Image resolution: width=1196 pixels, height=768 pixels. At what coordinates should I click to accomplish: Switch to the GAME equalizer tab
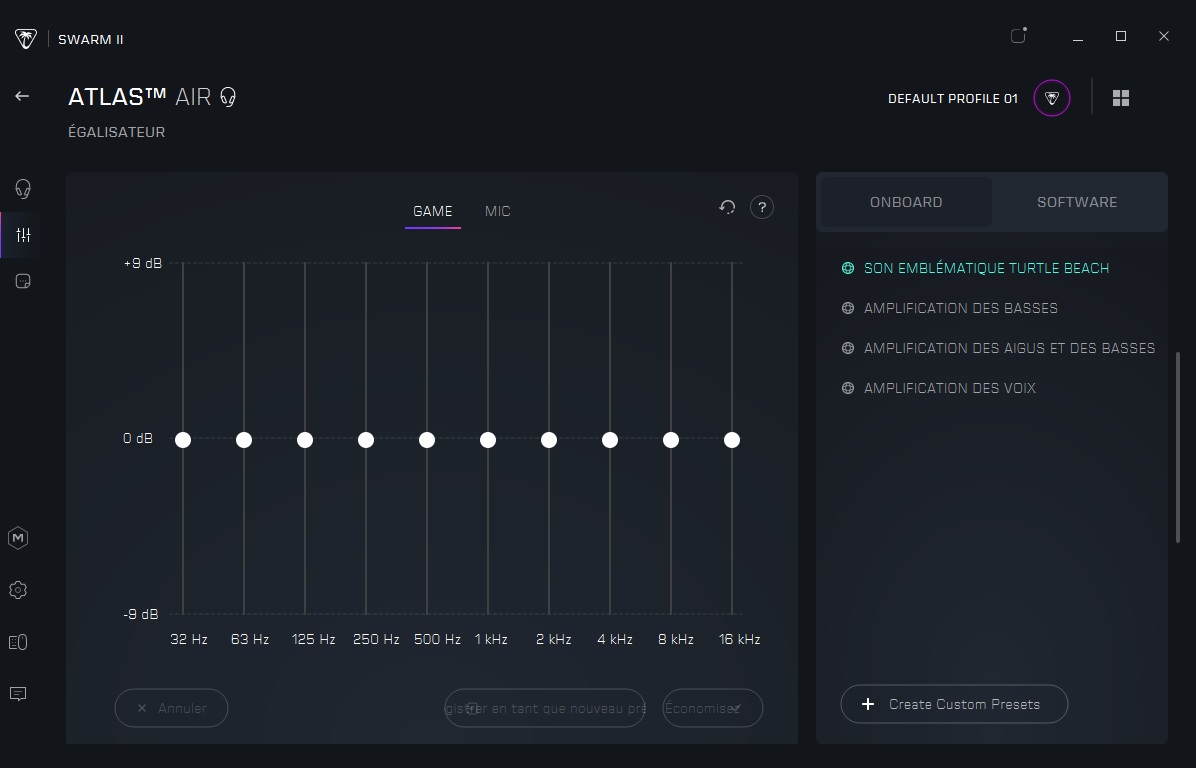pos(433,211)
